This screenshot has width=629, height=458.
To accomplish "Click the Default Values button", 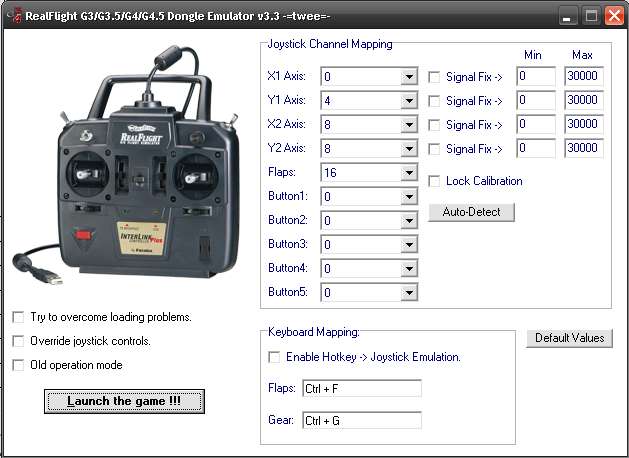I will [569, 338].
